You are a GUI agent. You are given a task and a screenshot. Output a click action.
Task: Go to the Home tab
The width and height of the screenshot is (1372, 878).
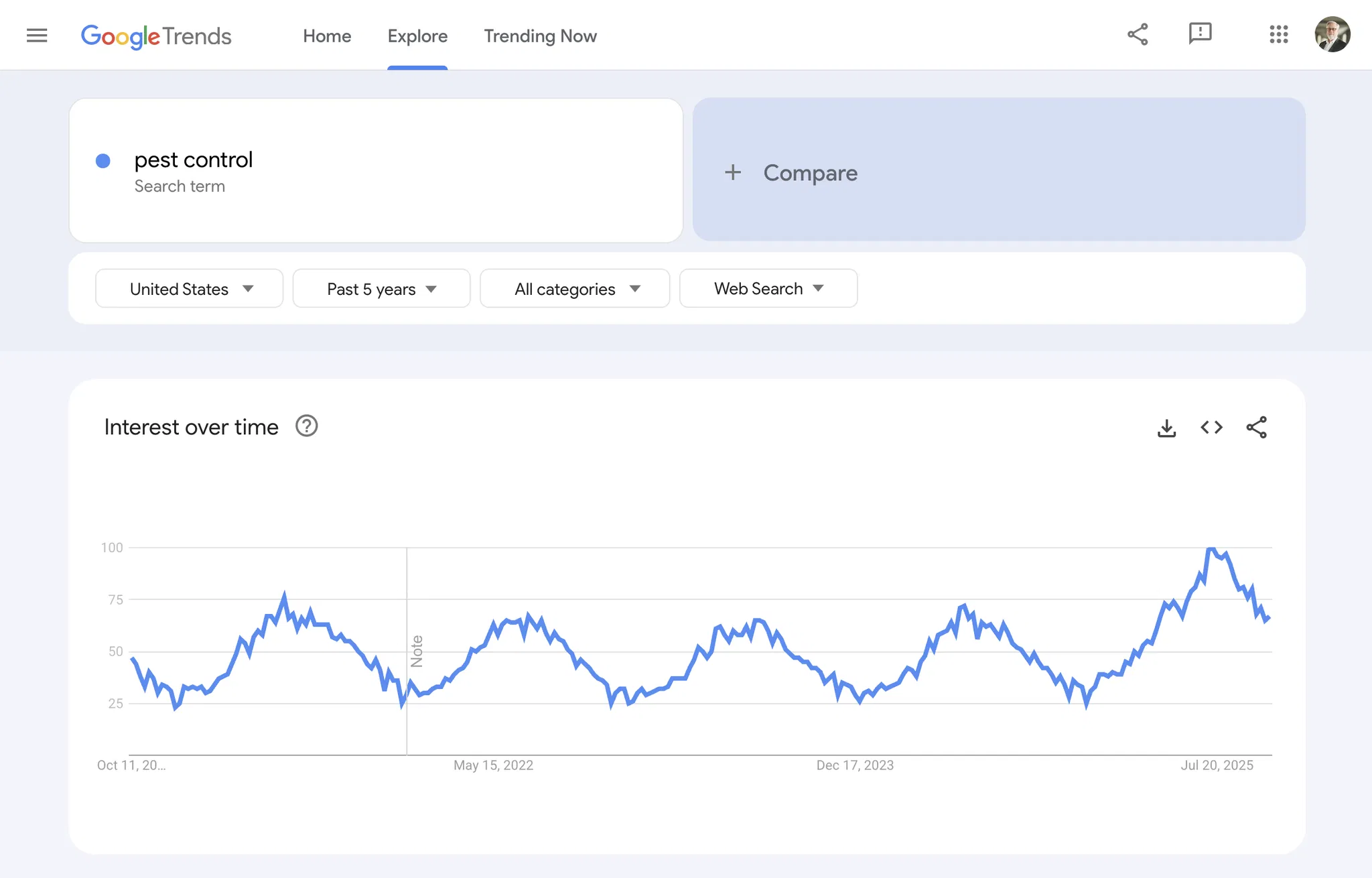(327, 36)
